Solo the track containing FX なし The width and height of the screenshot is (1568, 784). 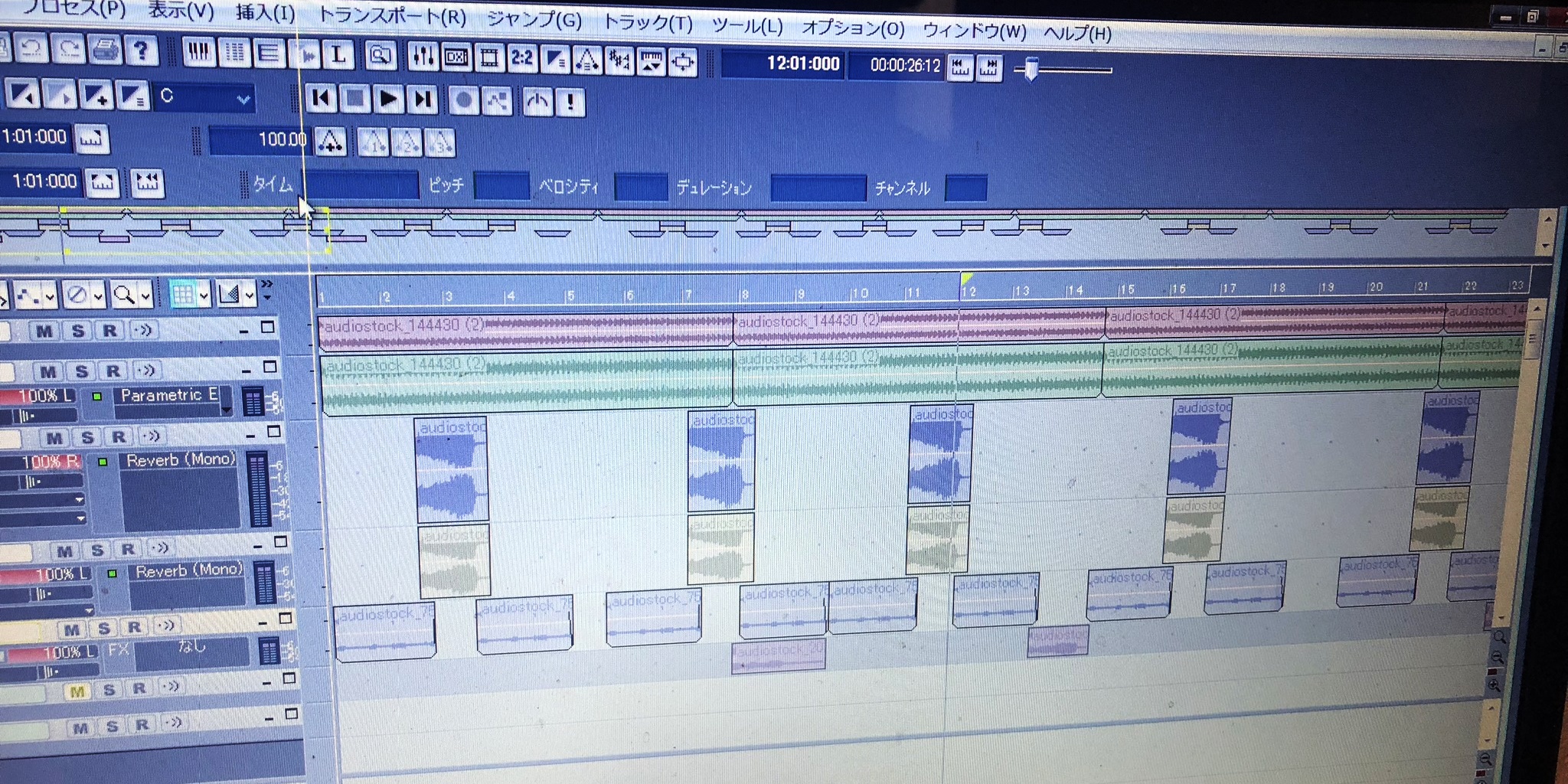[103, 629]
